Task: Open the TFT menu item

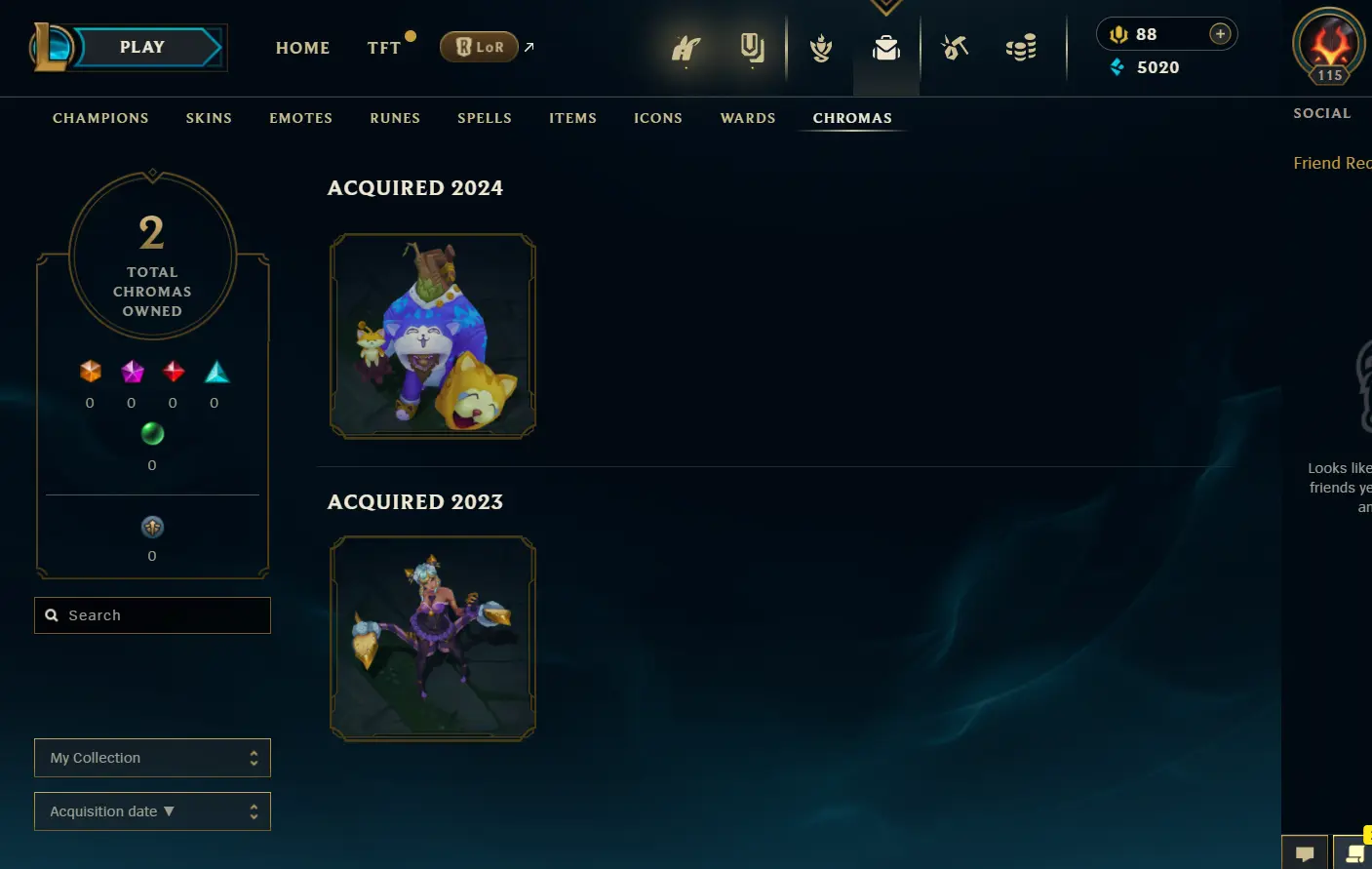Action: pyautogui.click(x=384, y=48)
